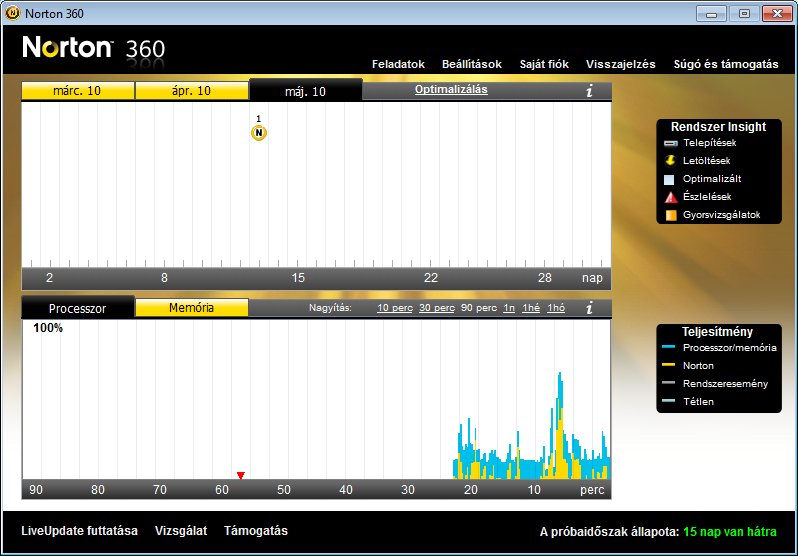Click the Tétlen legend label
This screenshot has height=556, width=798.
698,401
